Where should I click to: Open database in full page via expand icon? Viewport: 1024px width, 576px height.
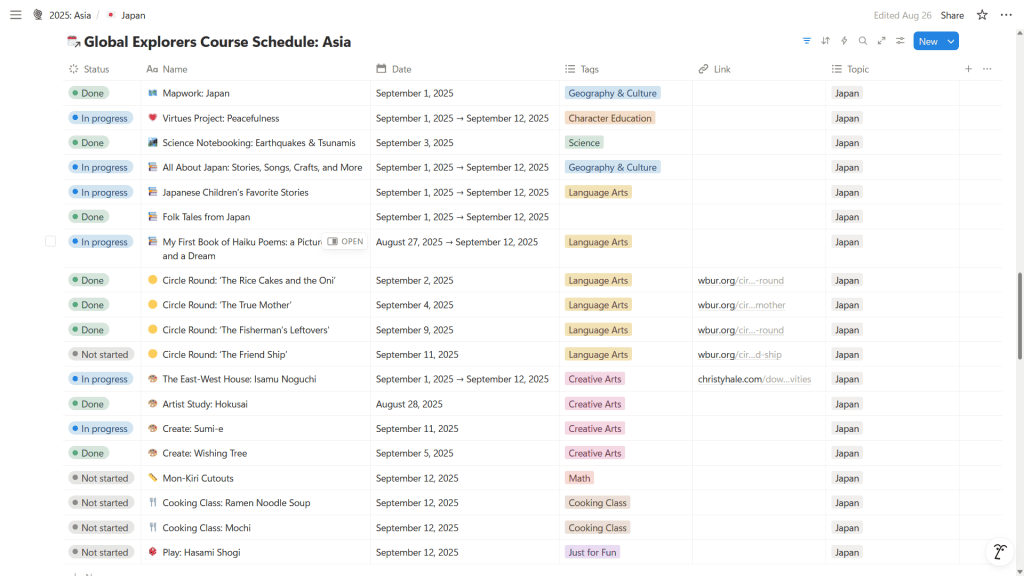(x=881, y=41)
